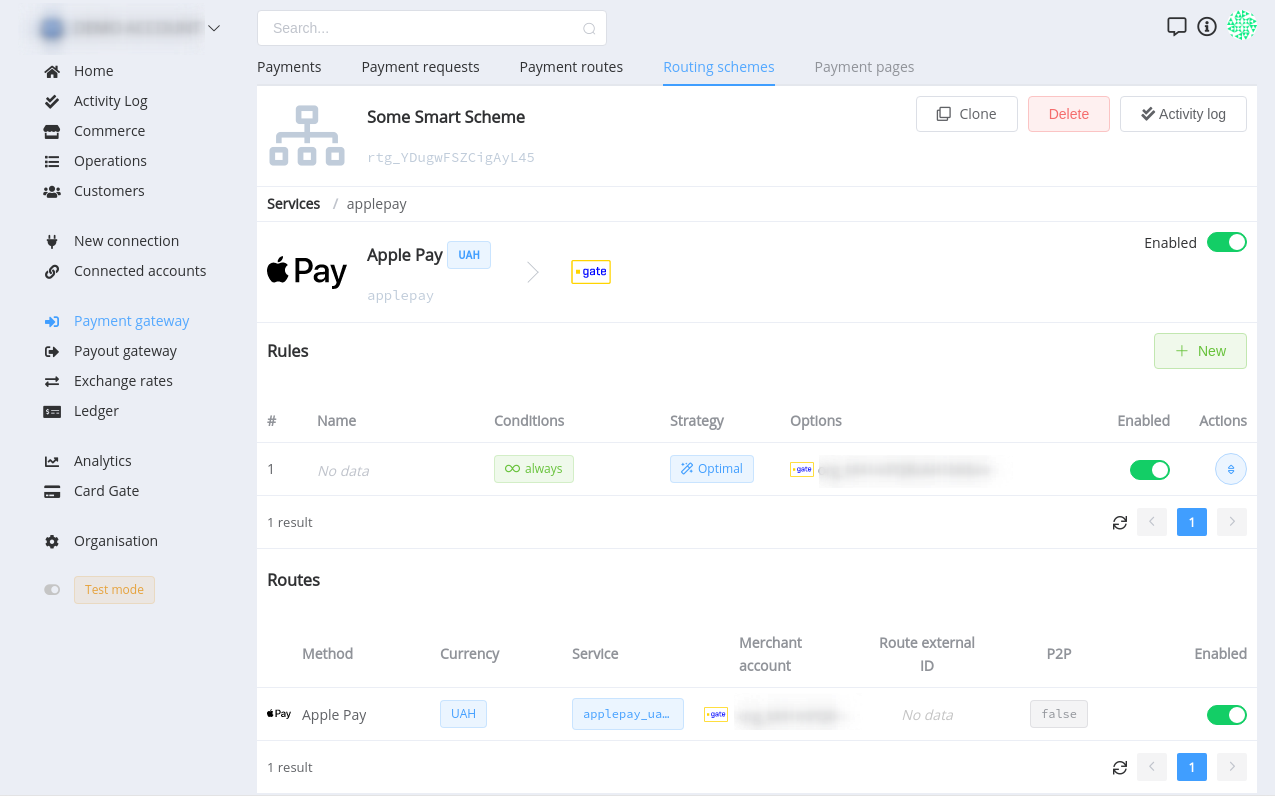The height and width of the screenshot is (796, 1275).
Task: Click the Optimal strategy tag
Action: point(712,469)
